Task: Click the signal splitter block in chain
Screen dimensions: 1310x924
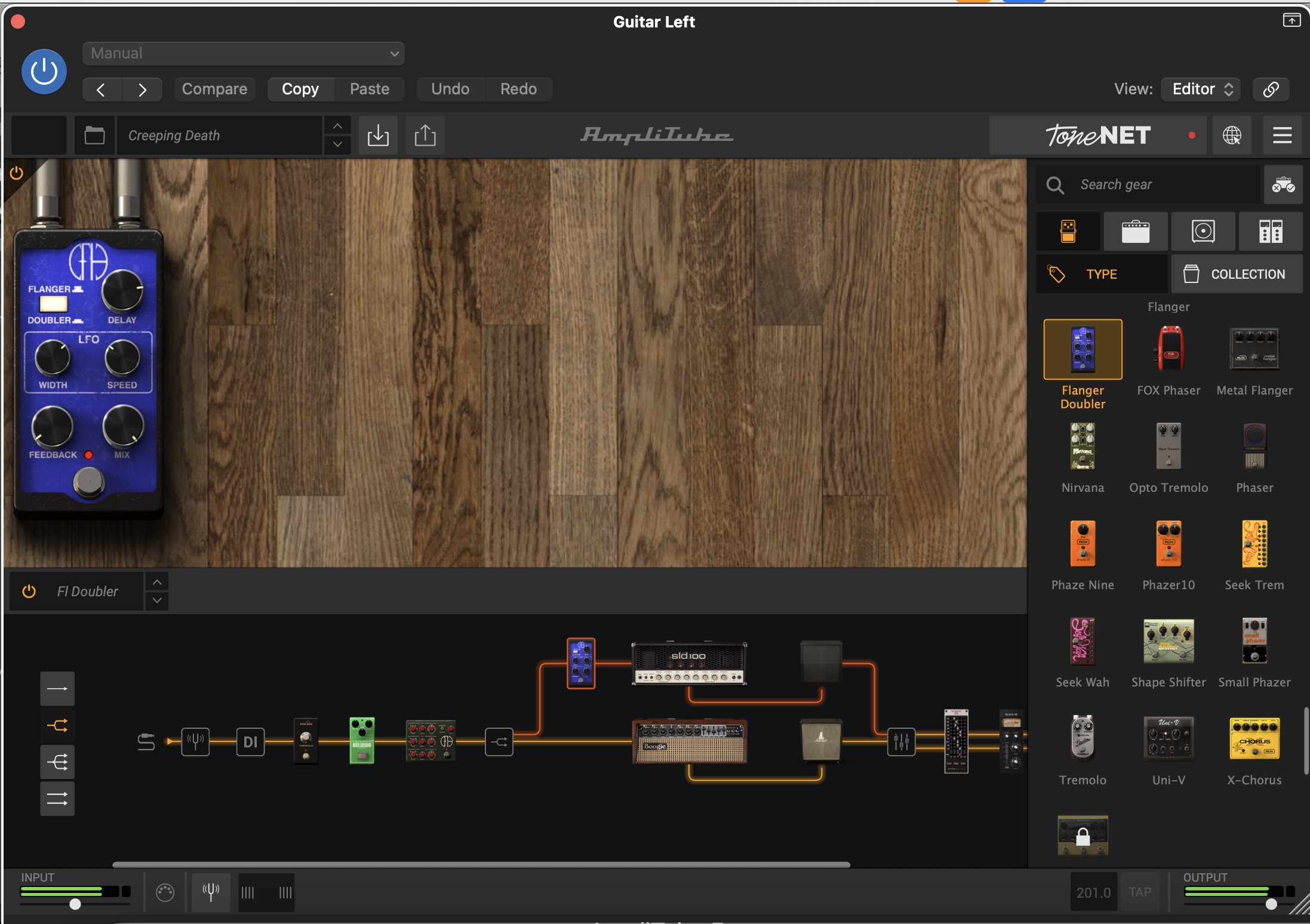Action: point(499,742)
